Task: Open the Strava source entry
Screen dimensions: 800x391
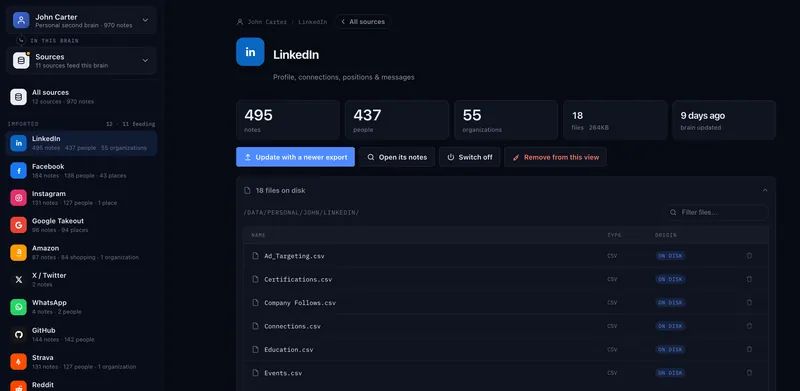Action: 82,361
